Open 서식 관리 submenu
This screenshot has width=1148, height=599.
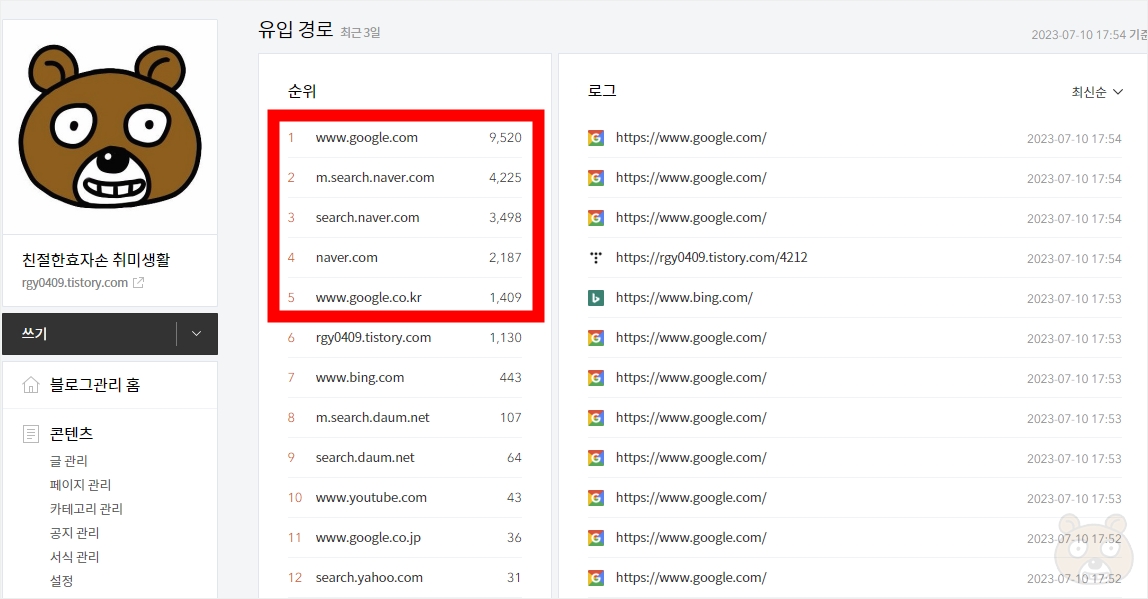[75, 557]
